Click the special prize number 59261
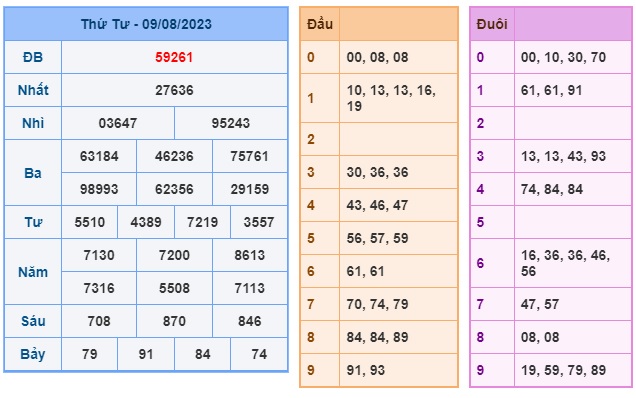 coord(174,57)
